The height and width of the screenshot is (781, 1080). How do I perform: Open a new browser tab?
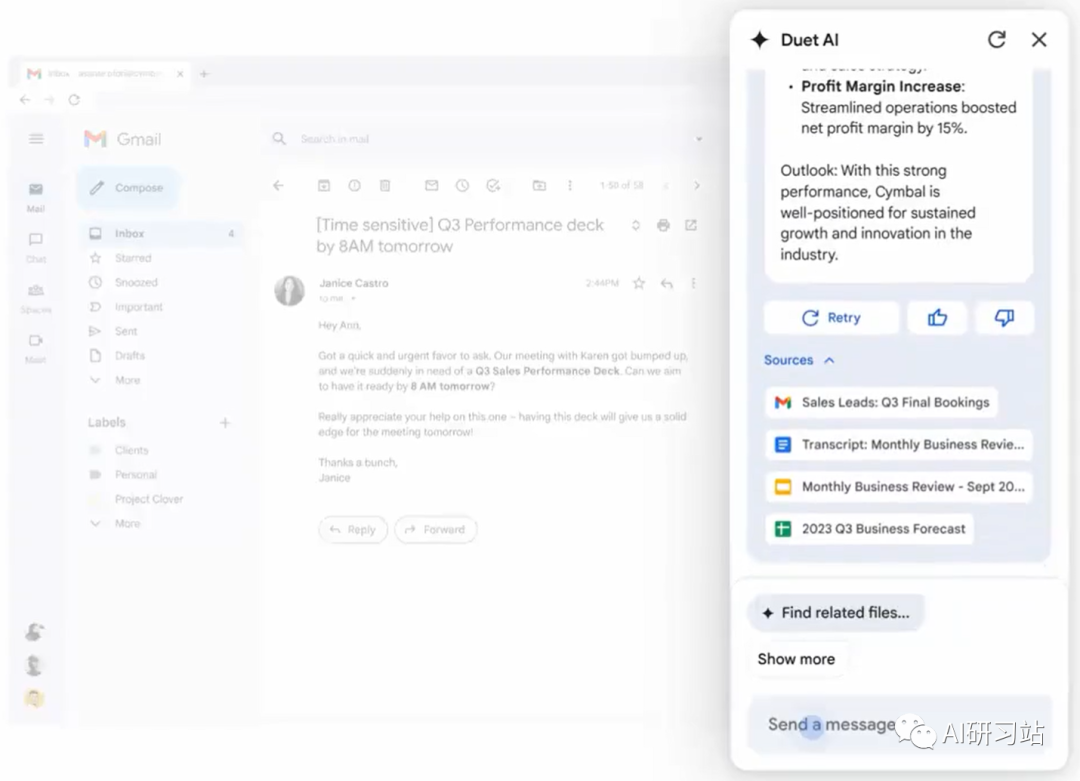click(204, 74)
